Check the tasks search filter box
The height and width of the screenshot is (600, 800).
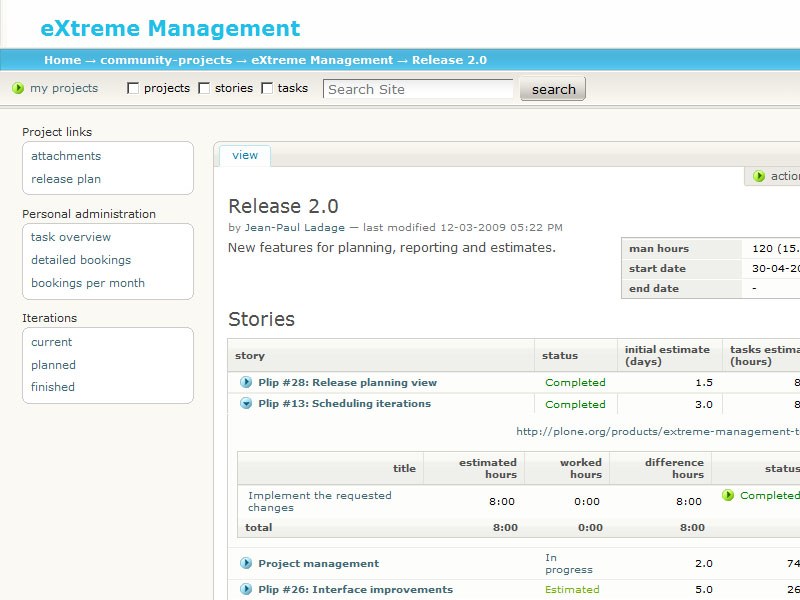(267, 89)
